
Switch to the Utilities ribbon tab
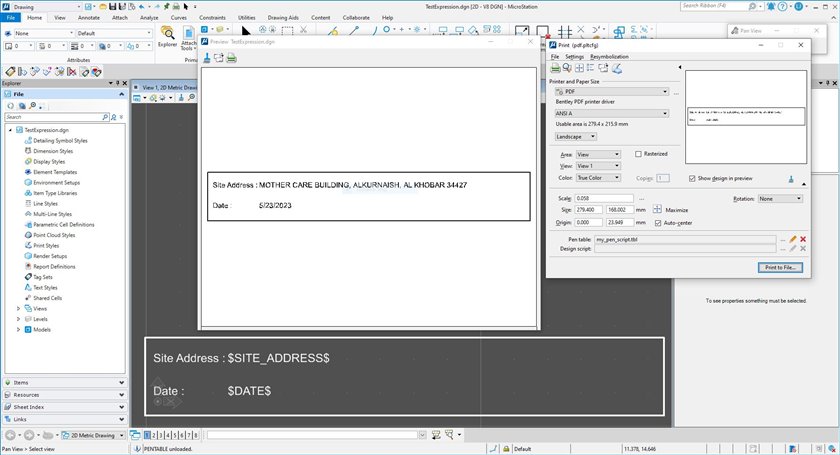(x=246, y=18)
